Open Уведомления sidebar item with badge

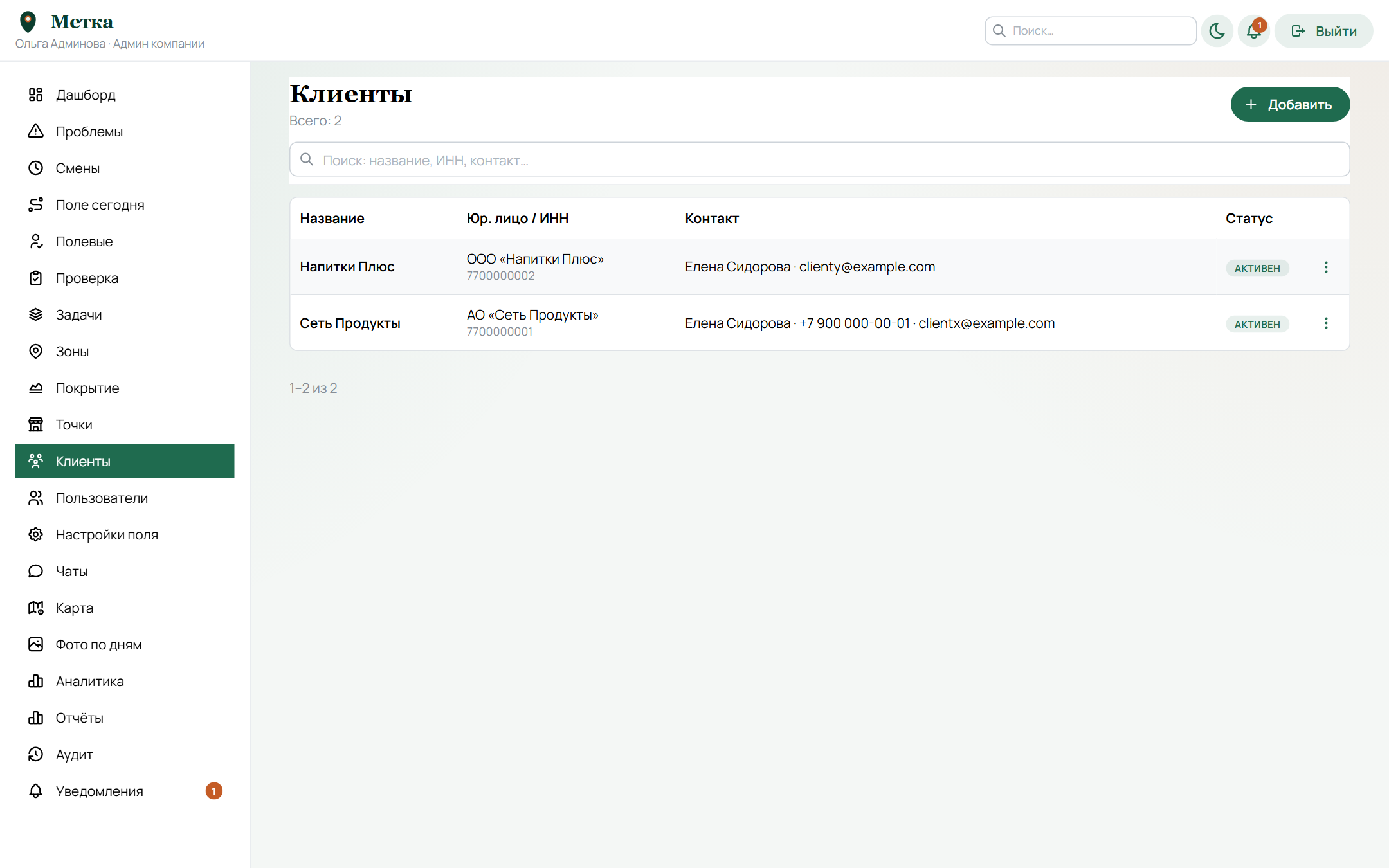point(125,791)
